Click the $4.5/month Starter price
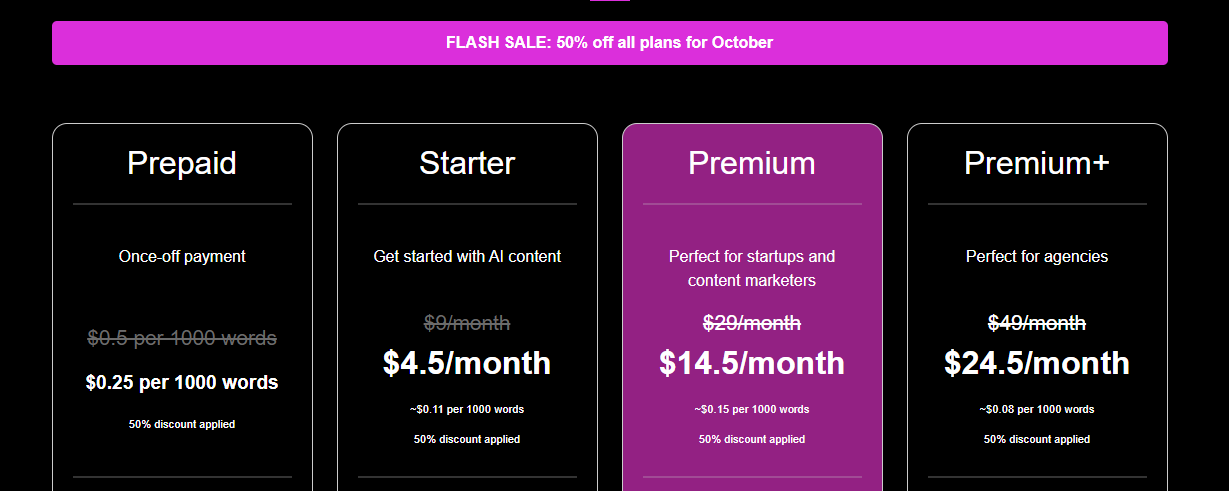Screen dimensions: 1229x491 point(467,363)
